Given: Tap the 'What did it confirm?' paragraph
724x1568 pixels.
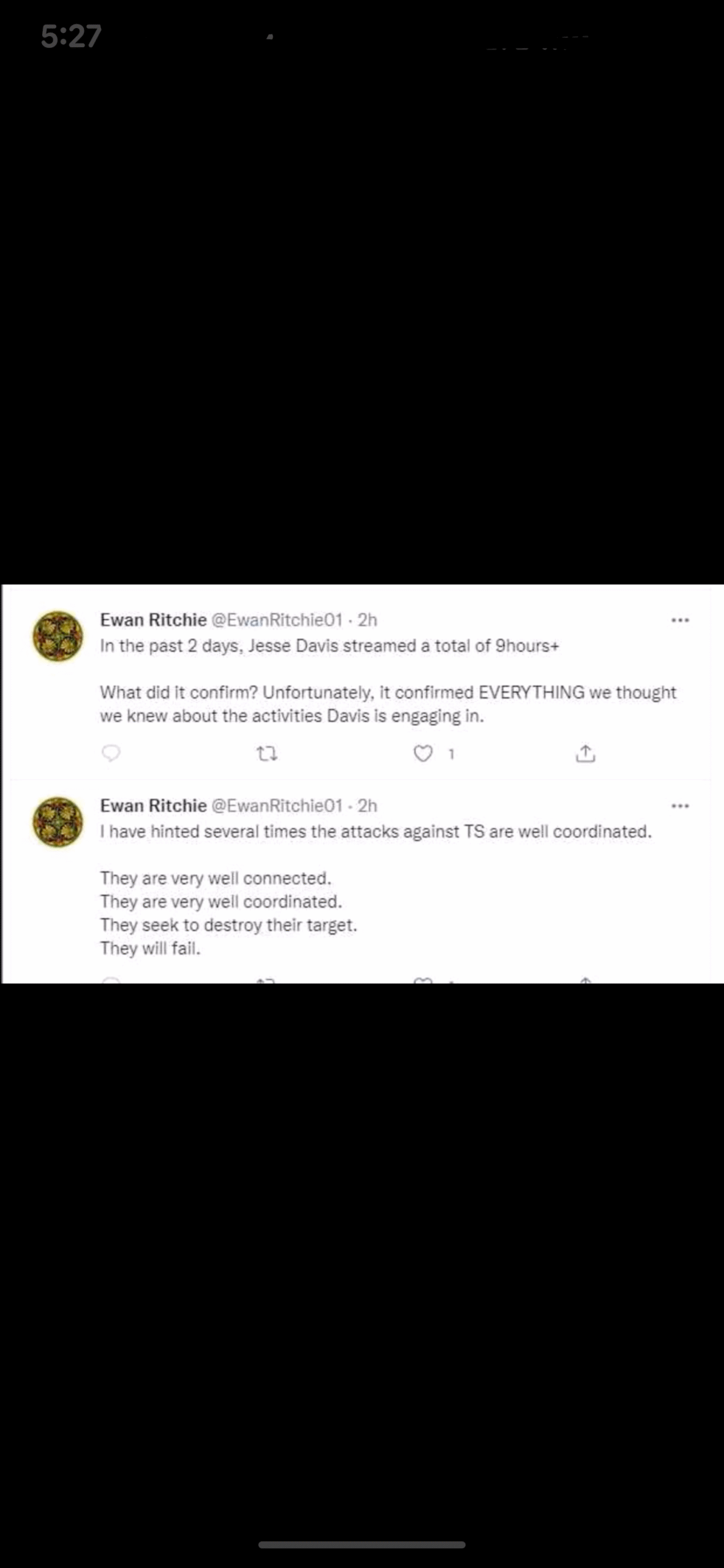Looking at the screenshot, I should click(x=387, y=704).
